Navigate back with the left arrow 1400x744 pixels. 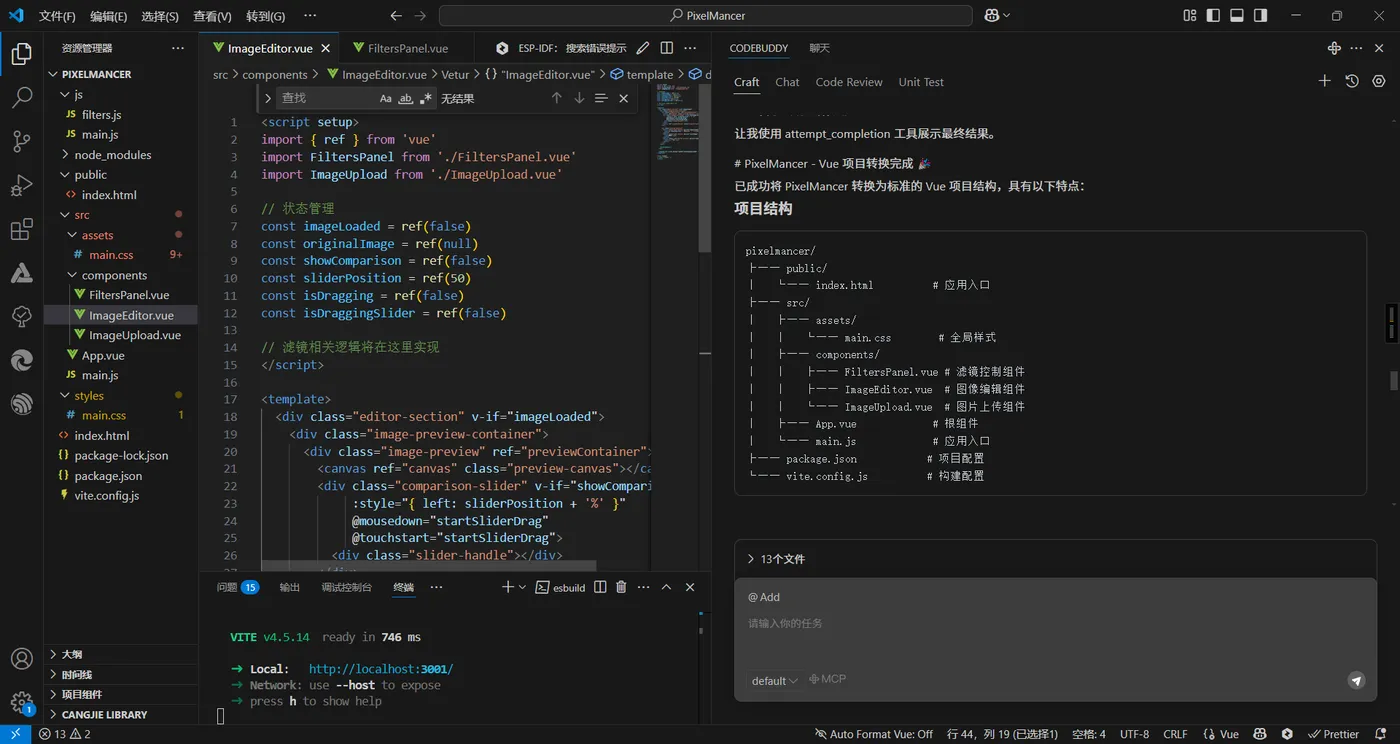(x=396, y=16)
